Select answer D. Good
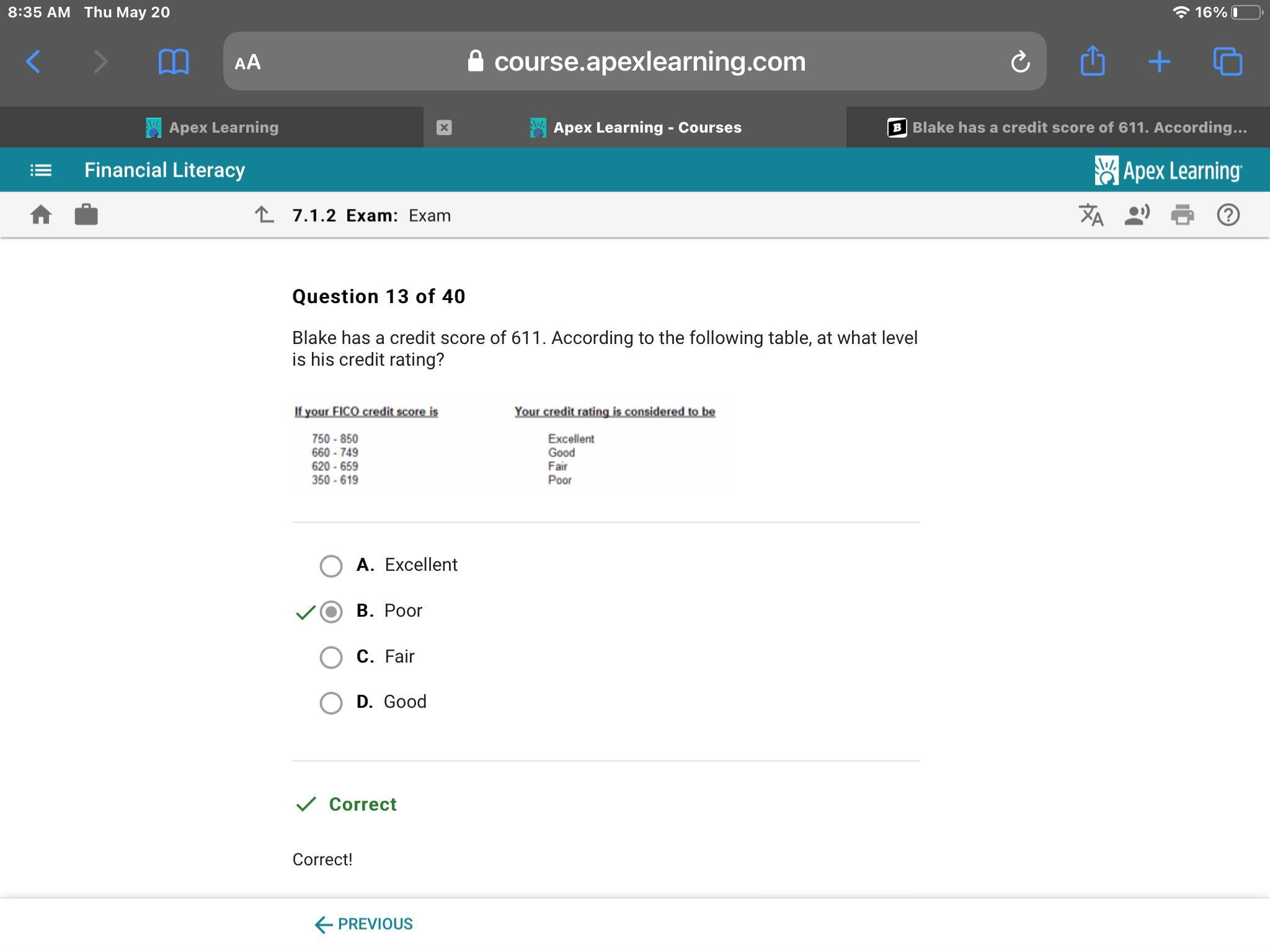Viewport: 1270px width, 952px height. pyautogui.click(x=331, y=703)
